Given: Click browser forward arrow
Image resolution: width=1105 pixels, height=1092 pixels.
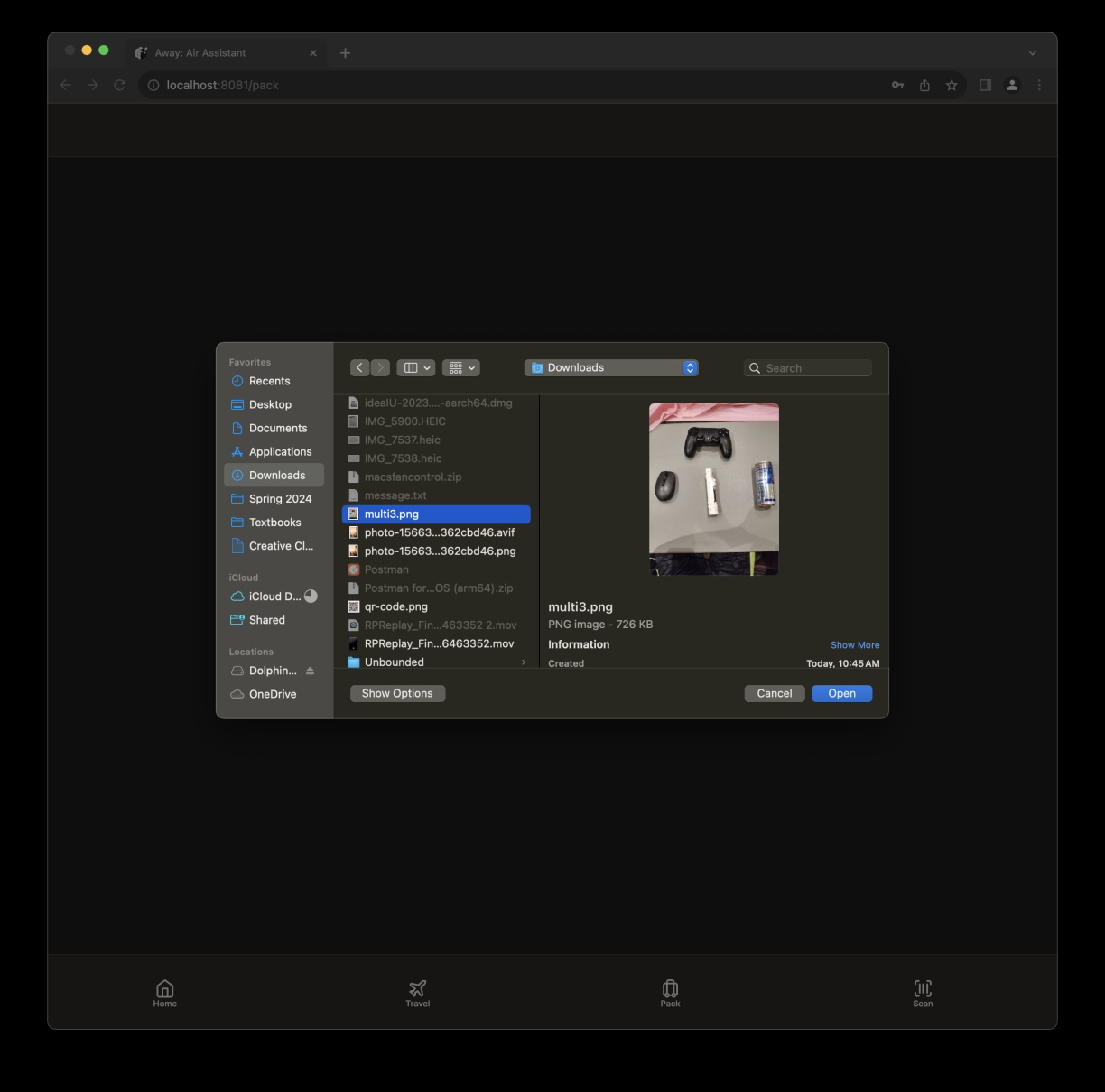Looking at the screenshot, I should coord(93,85).
